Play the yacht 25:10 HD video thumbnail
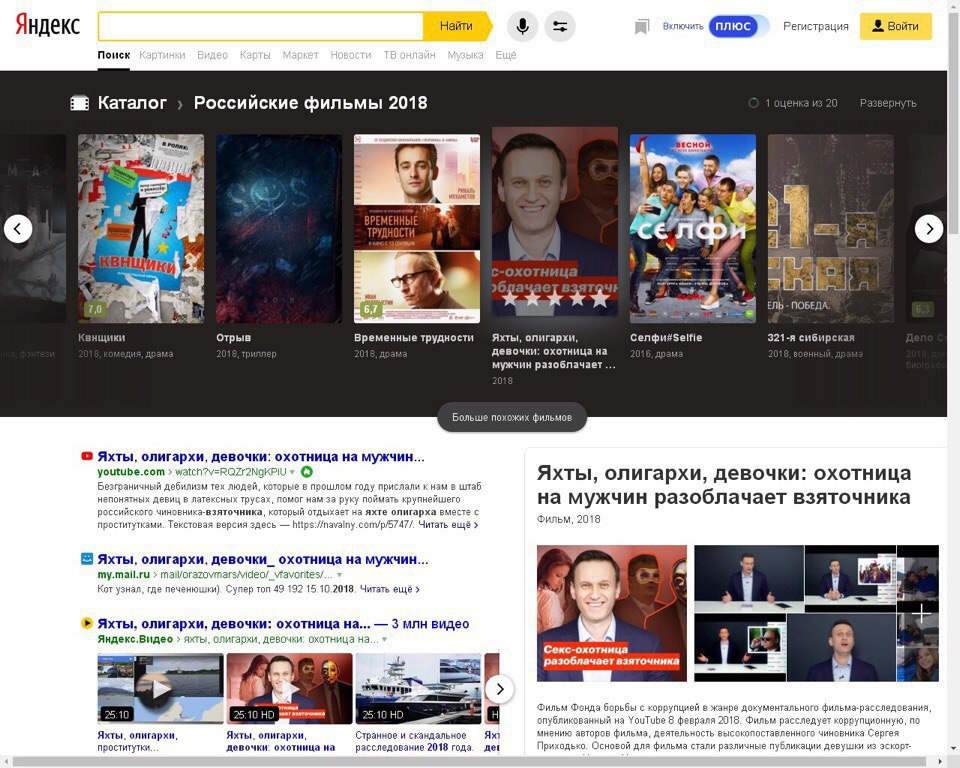This screenshot has height=768, width=960. tap(419, 688)
